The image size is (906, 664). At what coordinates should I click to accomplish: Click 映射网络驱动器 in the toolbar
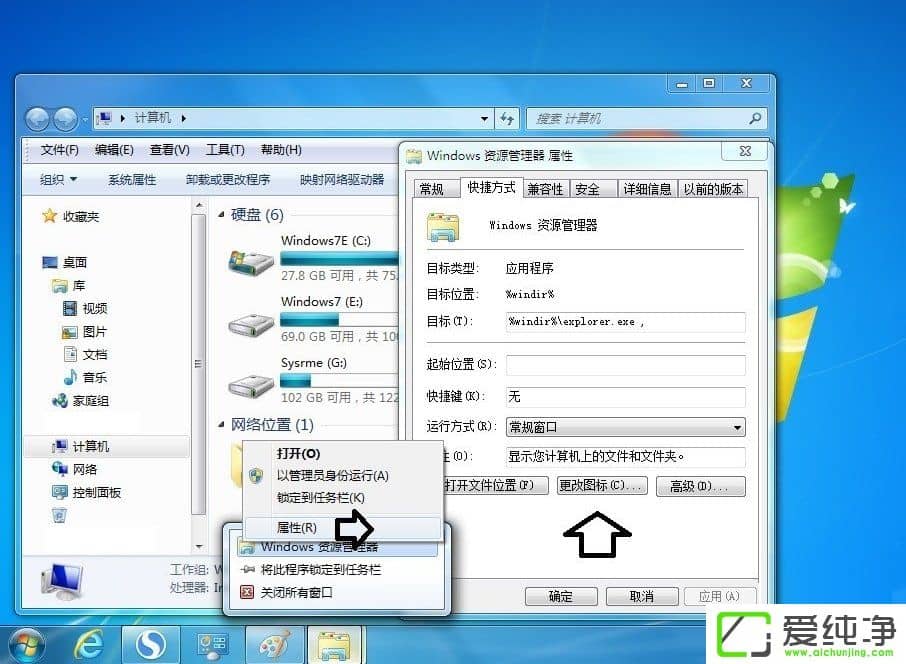click(342, 180)
